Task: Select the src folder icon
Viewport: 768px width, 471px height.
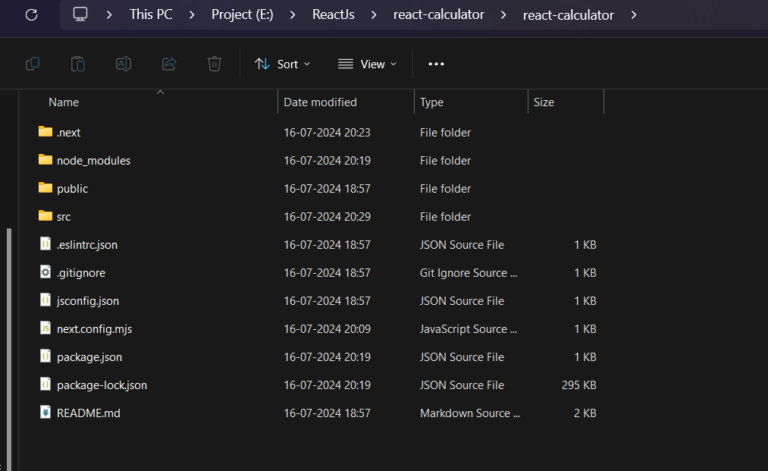Action: 46,215
